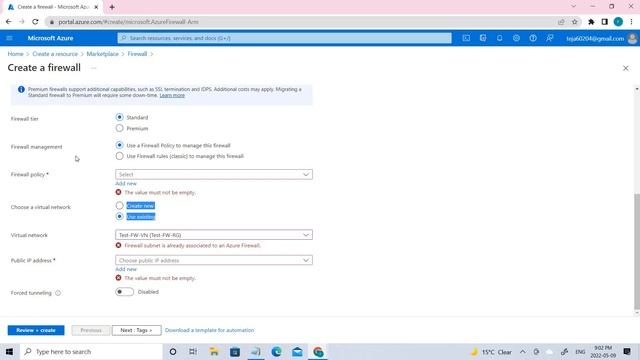
Task: Bookmark this page with the star icon
Action: [x=574, y=22]
